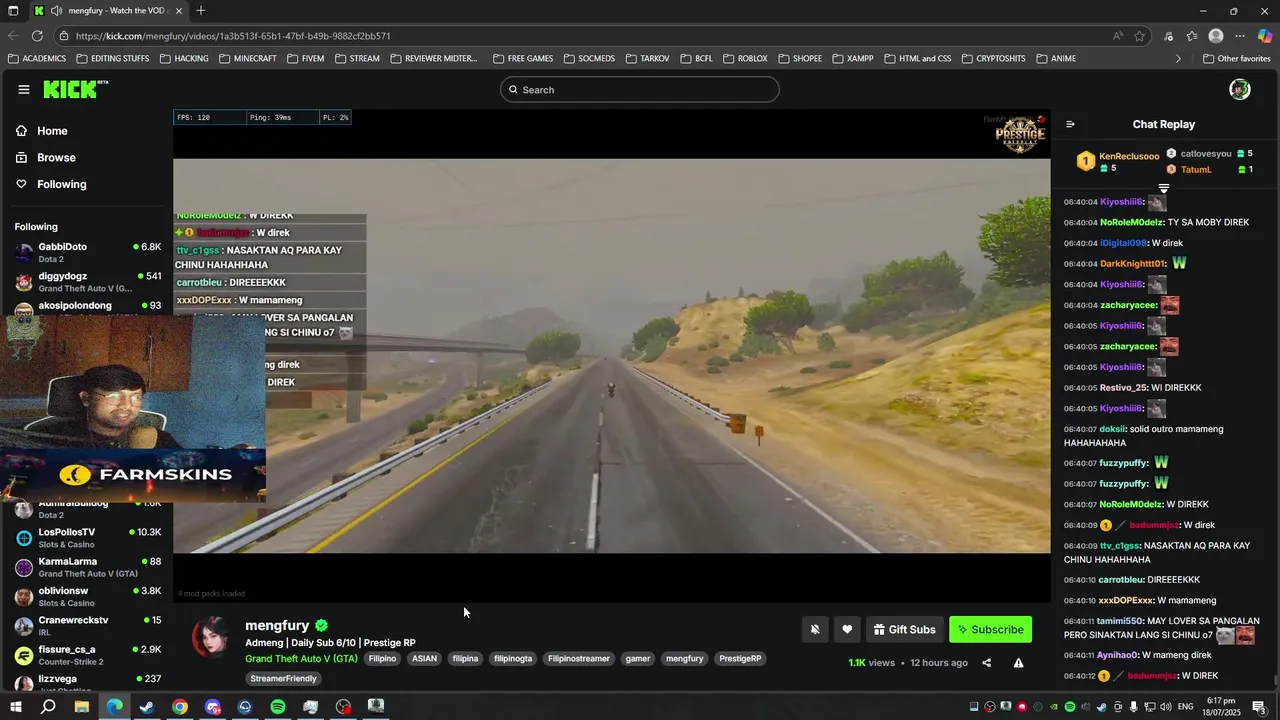Collapse the Chat Replay panel
1280x720 pixels.
click(1070, 124)
